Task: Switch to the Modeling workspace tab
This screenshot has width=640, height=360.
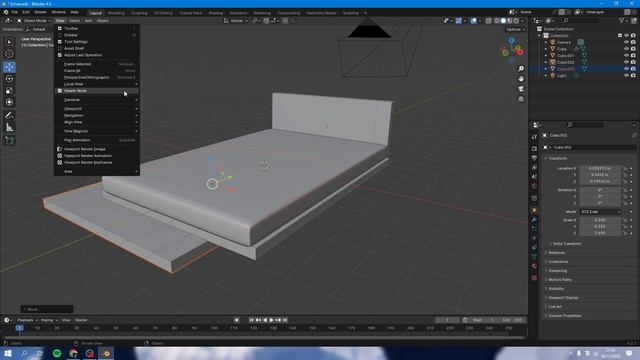Action: point(116,13)
